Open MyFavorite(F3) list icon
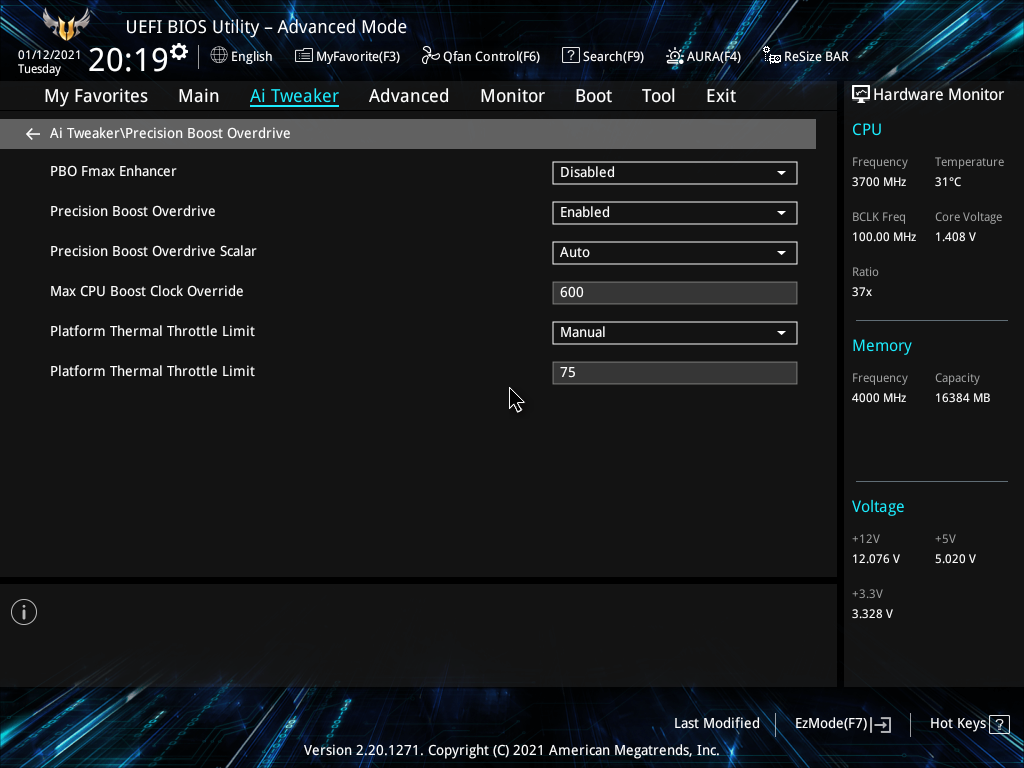This screenshot has height=768, width=1024. pos(304,56)
